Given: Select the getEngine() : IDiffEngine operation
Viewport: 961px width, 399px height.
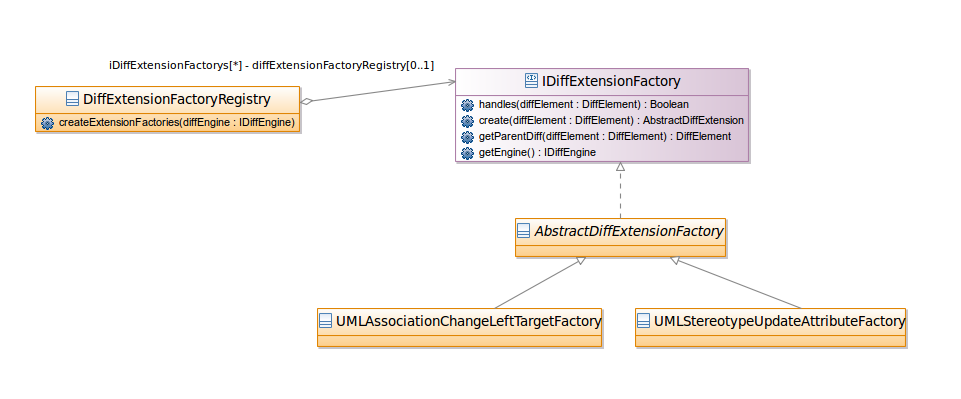Looking at the screenshot, I should pyautogui.click(x=537, y=152).
